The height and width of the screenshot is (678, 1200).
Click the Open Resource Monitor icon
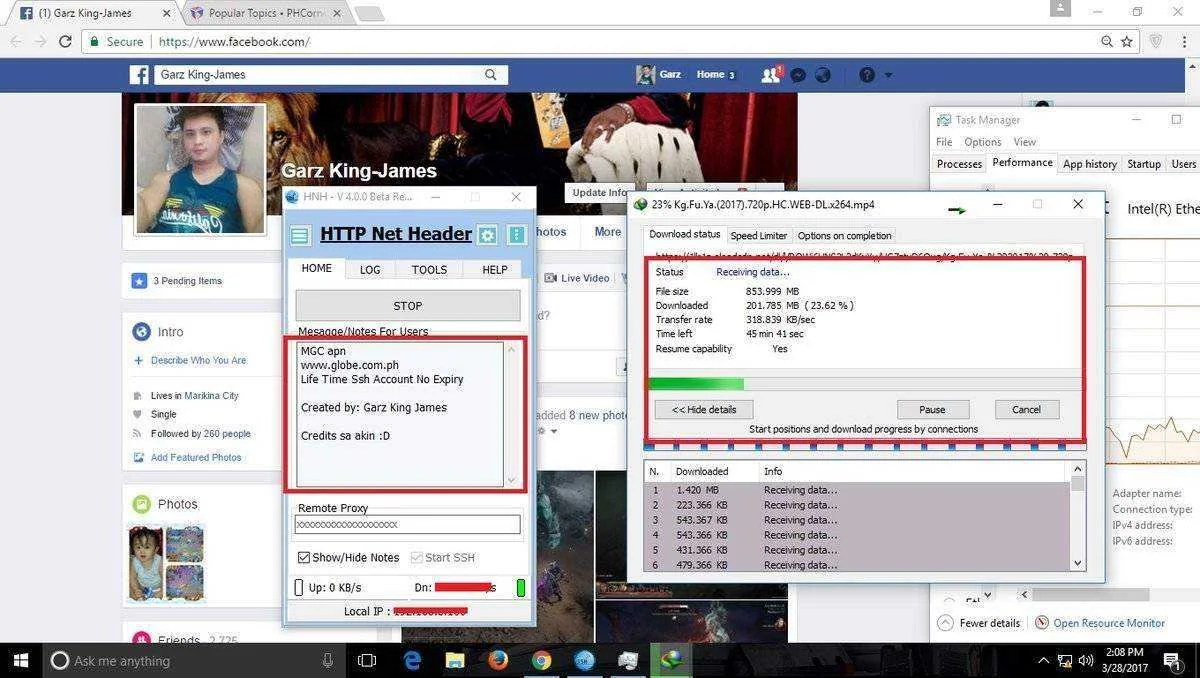[1041, 623]
